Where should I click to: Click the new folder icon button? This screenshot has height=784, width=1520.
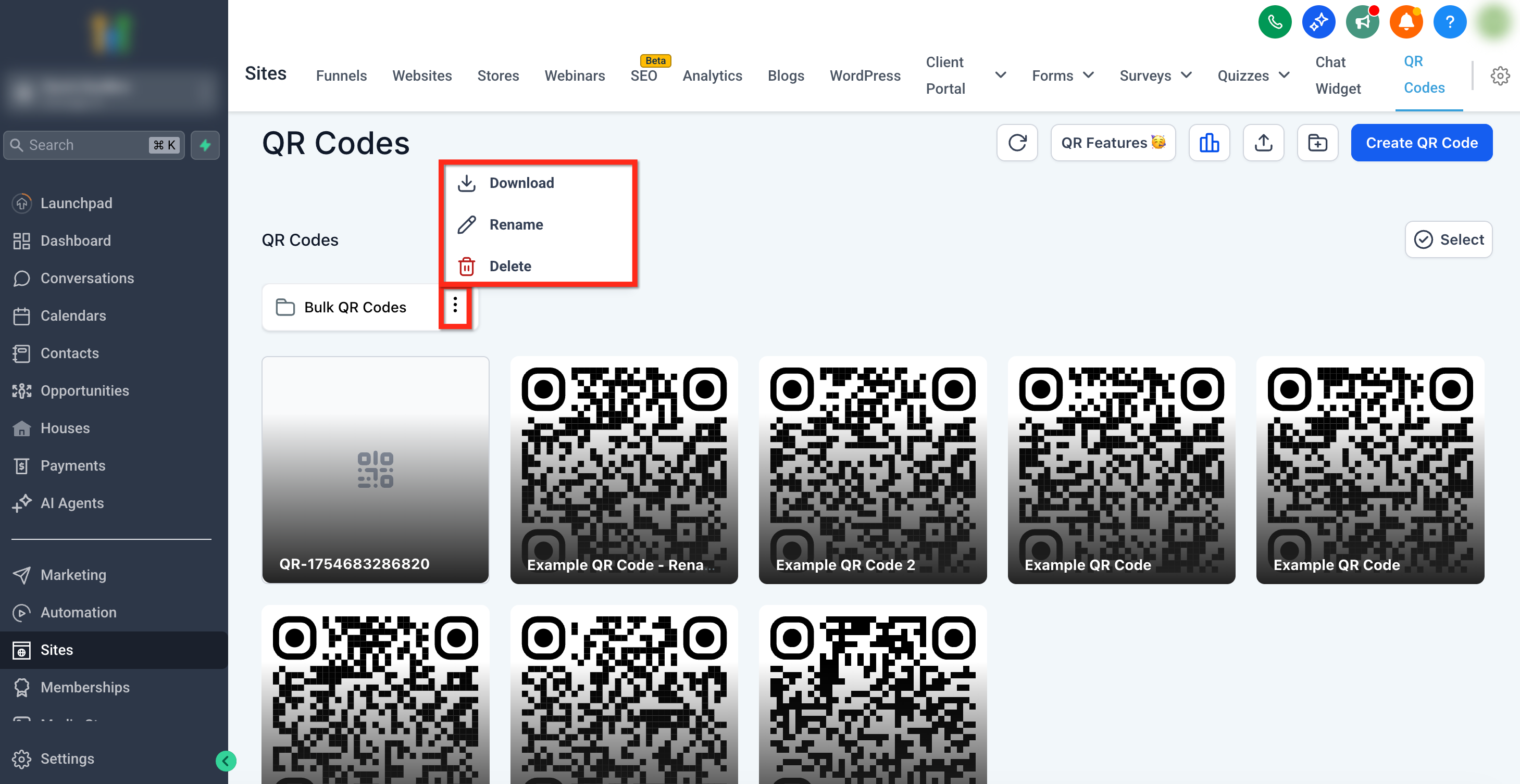click(x=1317, y=143)
